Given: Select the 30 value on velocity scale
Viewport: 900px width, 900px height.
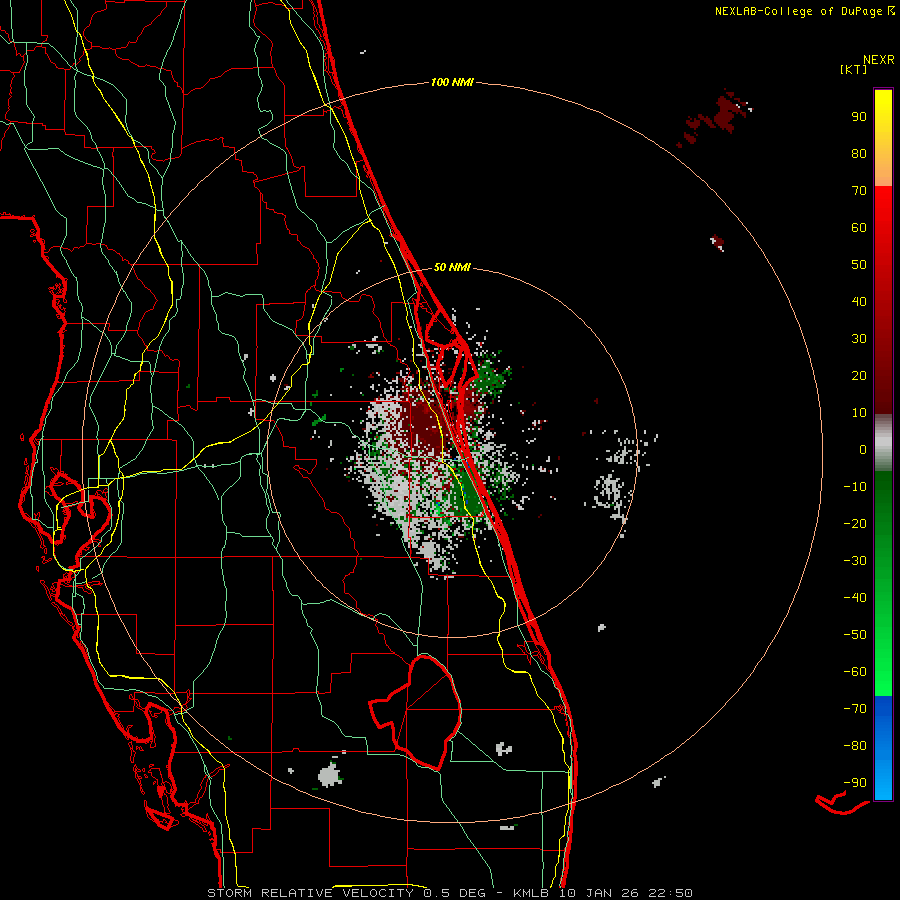Looking at the screenshot, I should tap(859, 339).
